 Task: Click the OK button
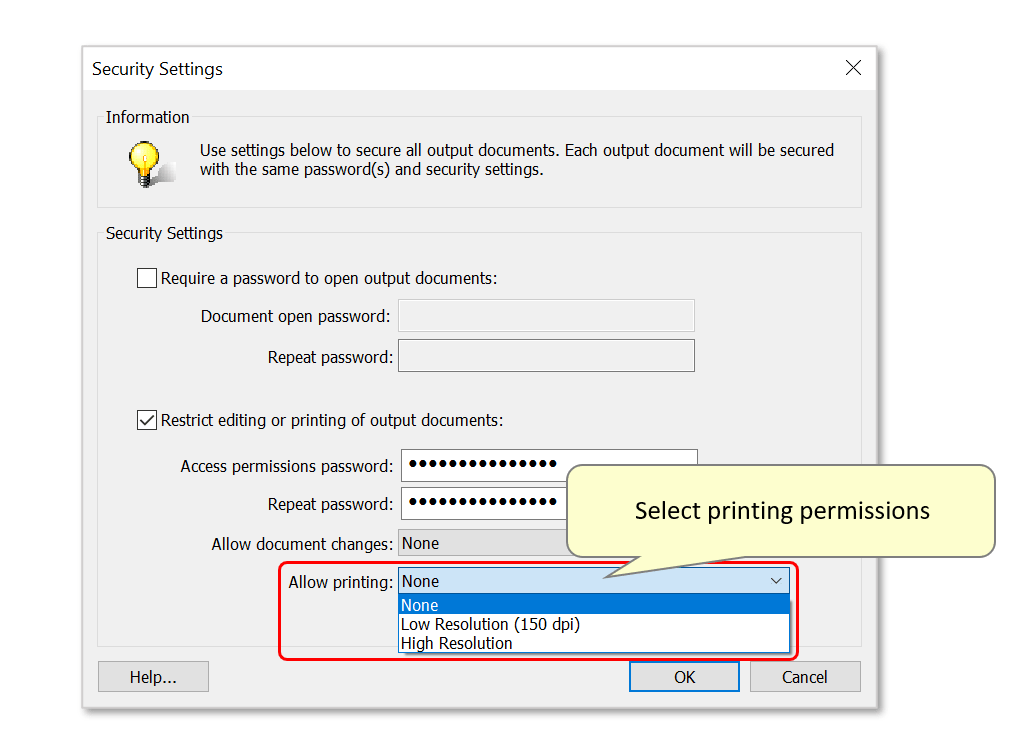coord(684,676)
